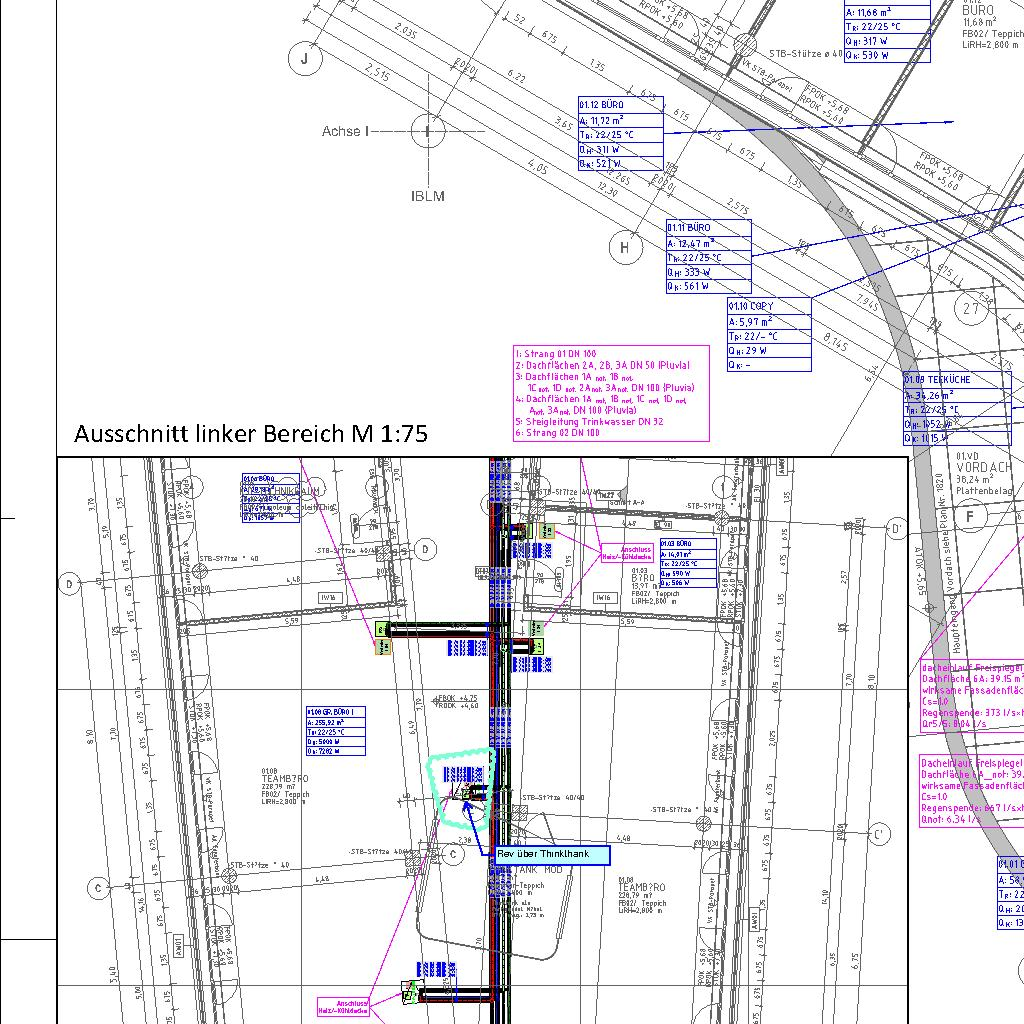Click legend line '6: Strang 02 DN 100'
Image resolution: width=1024 pixels, height=1024 pixels.
557,432
